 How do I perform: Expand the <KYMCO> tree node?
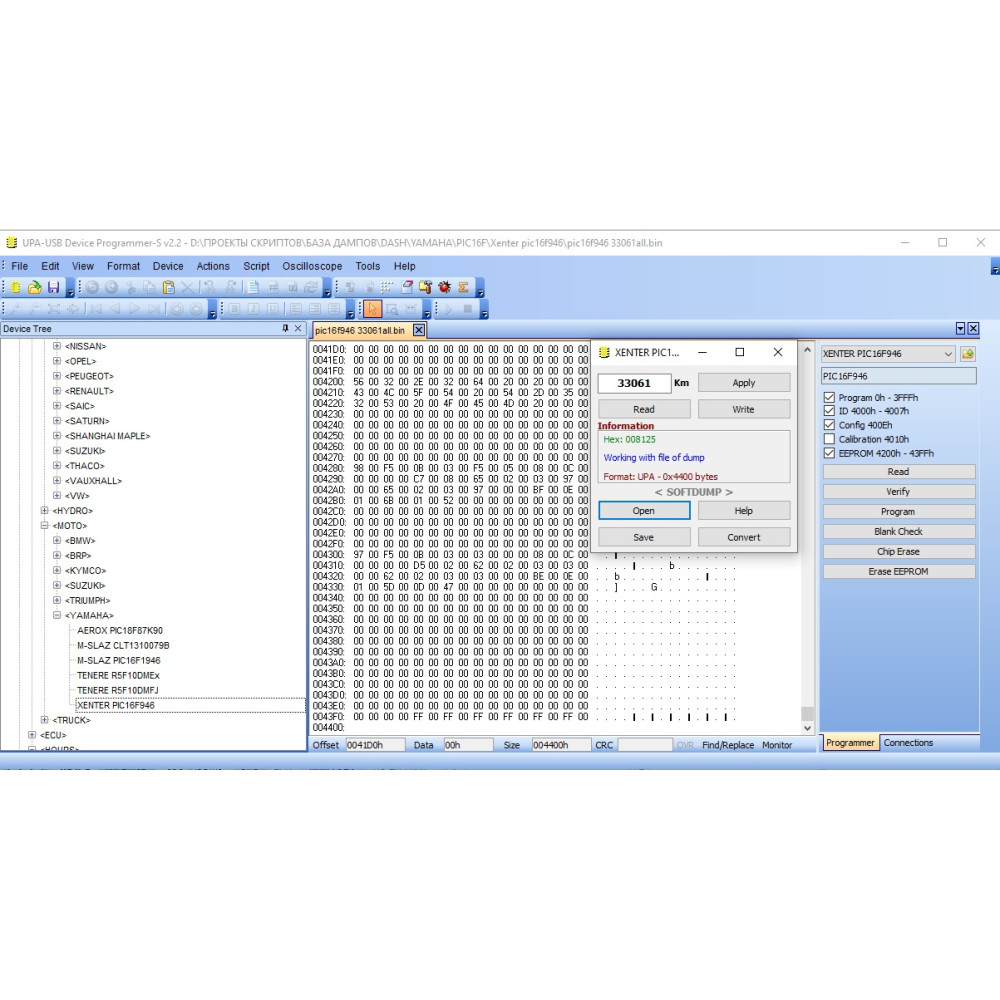[57, 571]
